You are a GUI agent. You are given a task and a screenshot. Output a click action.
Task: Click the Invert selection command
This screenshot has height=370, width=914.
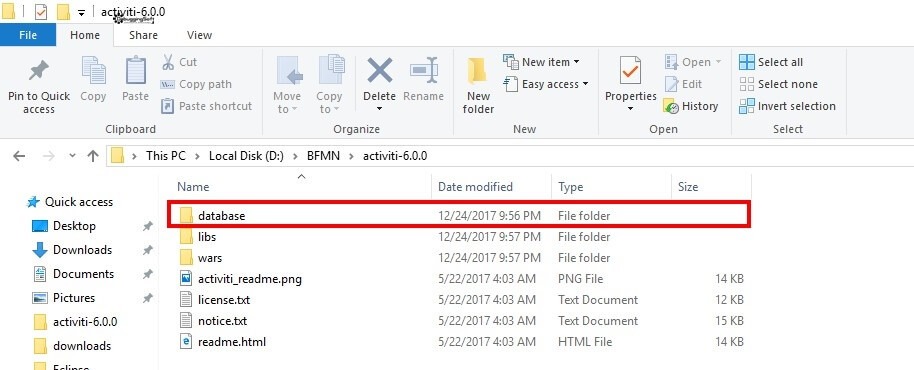click(787, 106)
